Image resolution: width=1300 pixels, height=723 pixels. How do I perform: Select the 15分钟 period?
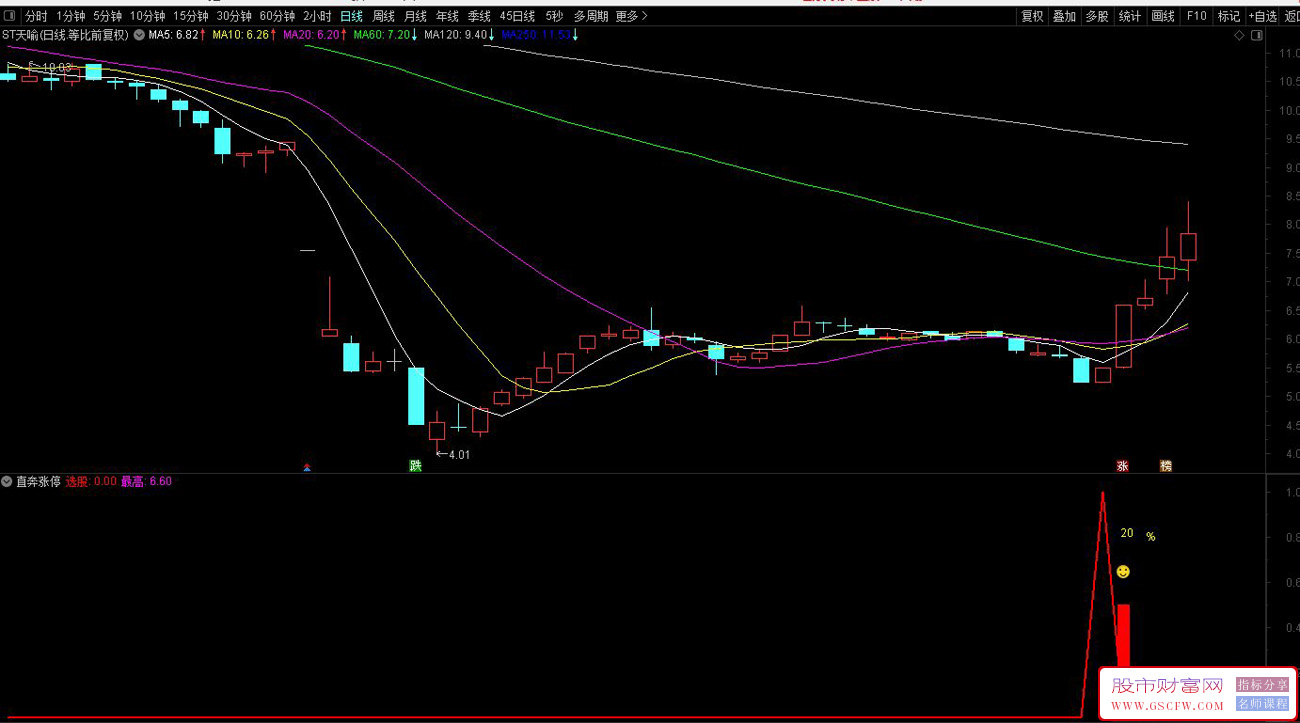coord(191,16)
